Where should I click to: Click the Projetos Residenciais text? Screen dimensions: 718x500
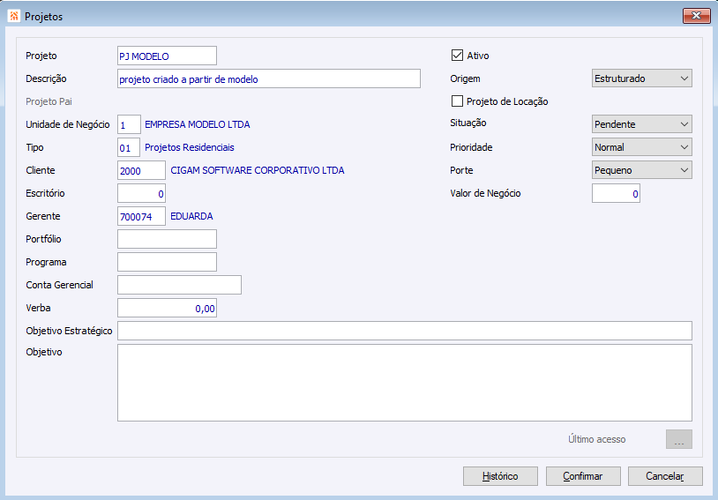190,147
